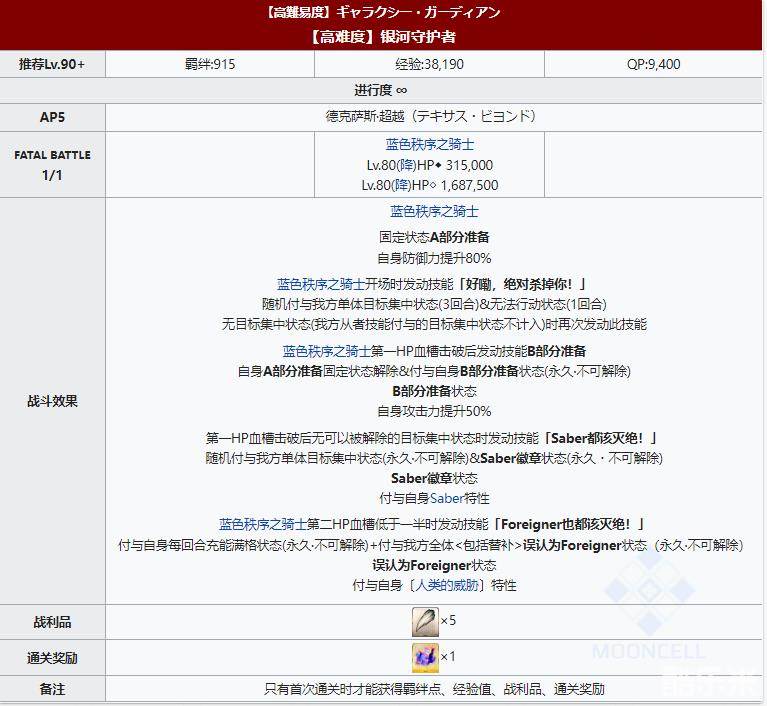Click the 进行度 ∞ row

tap(383, 90)
